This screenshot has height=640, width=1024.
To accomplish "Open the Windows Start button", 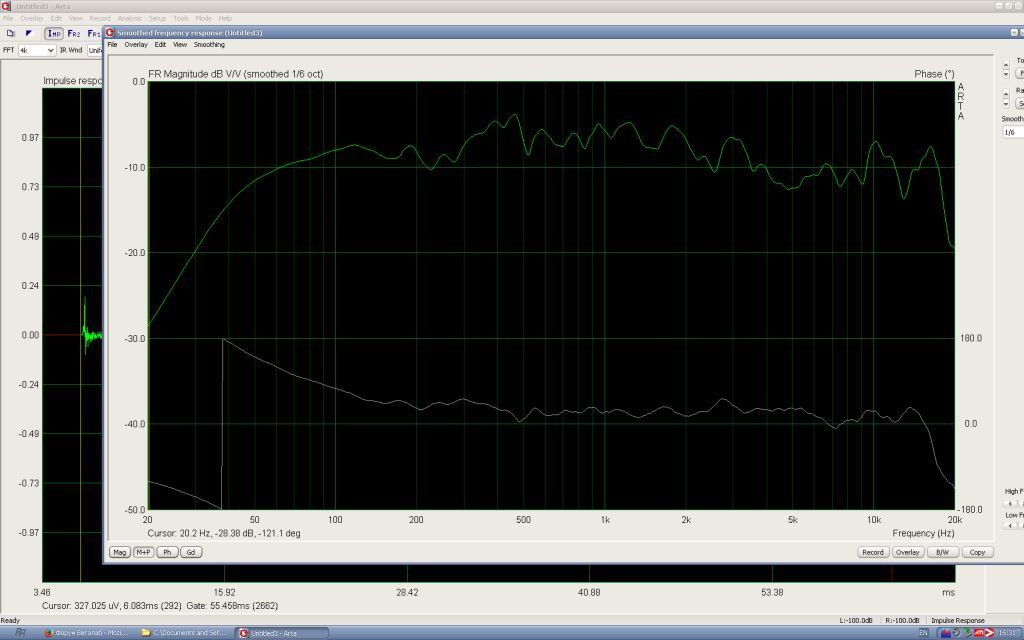I will (x=20, y=633).
